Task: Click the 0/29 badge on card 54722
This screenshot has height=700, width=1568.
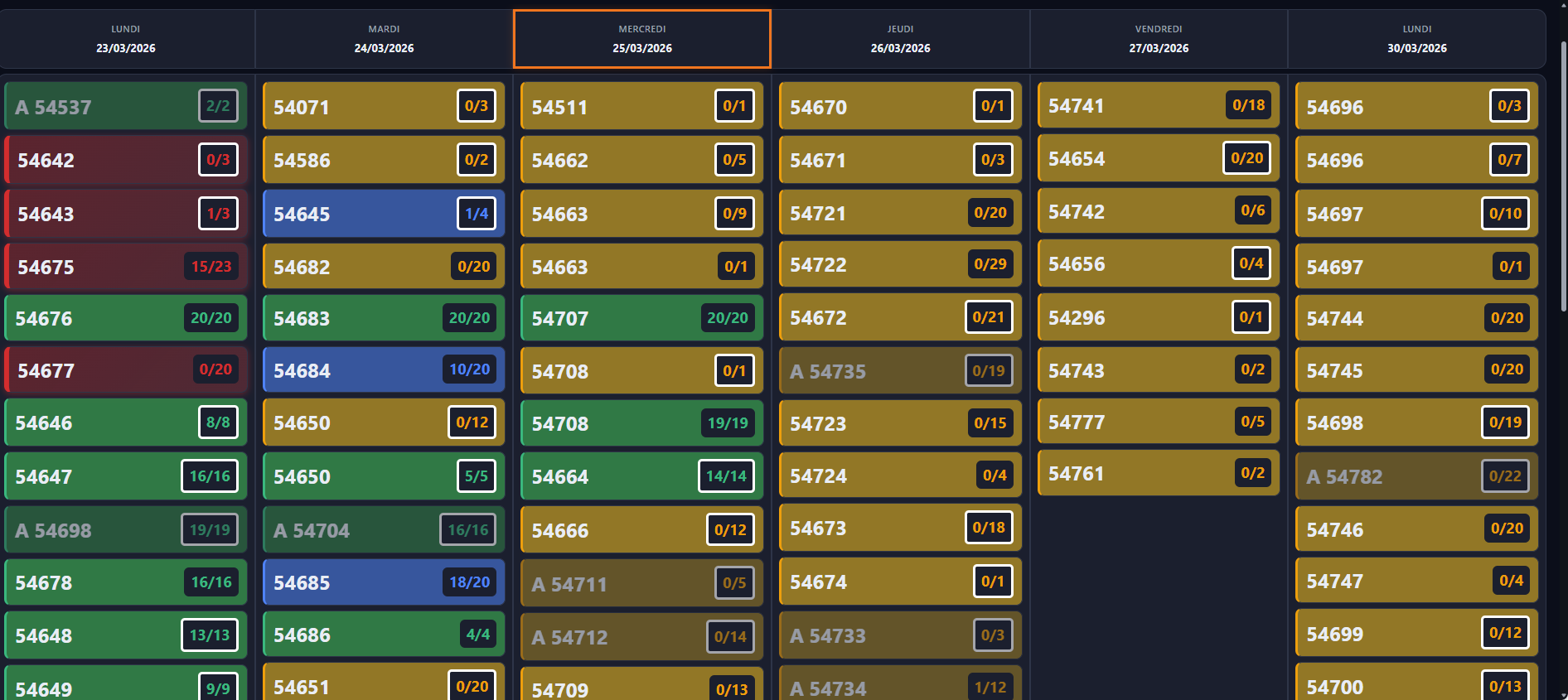Action: click(x=990, y=264)
